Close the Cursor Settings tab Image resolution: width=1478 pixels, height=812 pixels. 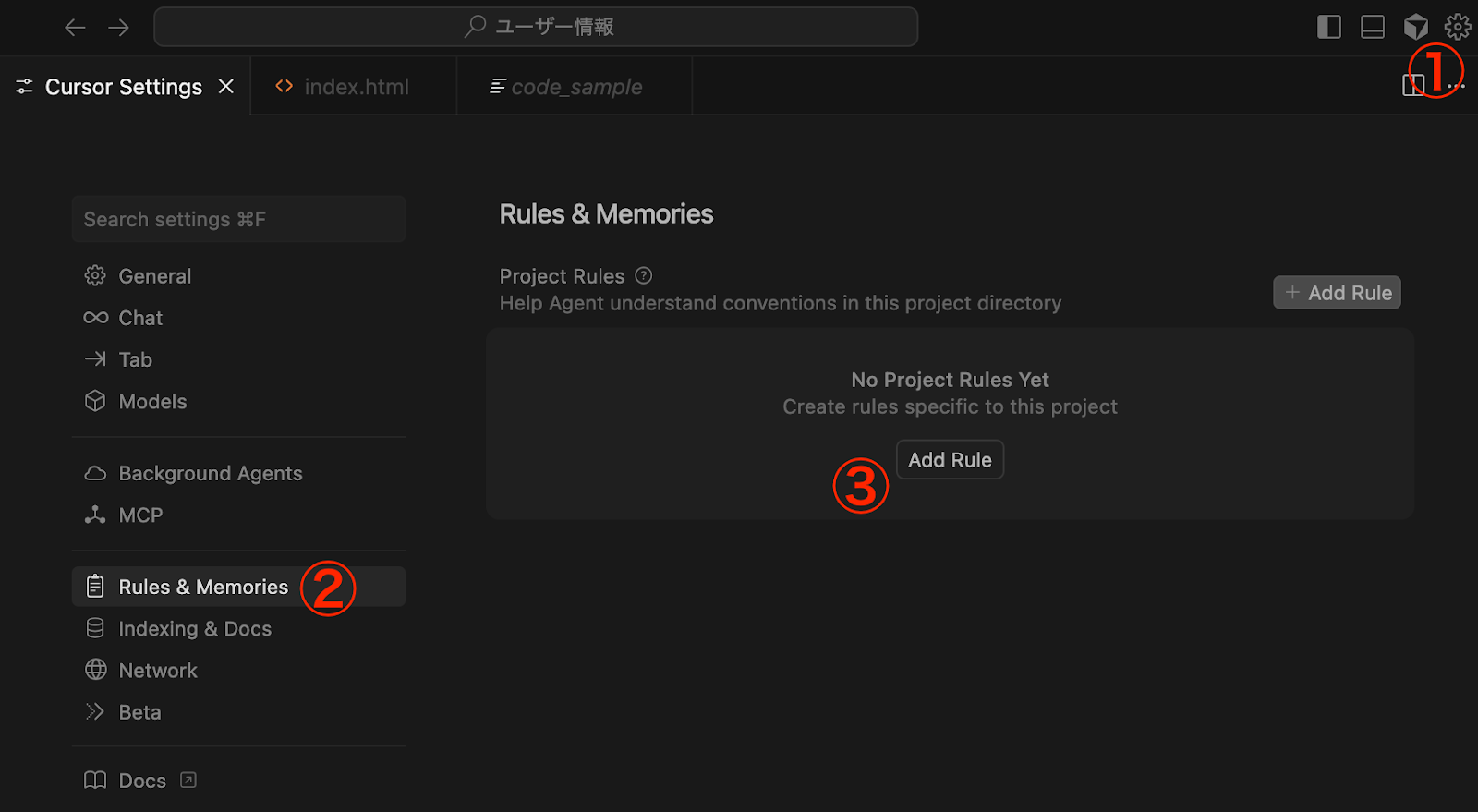226,86
